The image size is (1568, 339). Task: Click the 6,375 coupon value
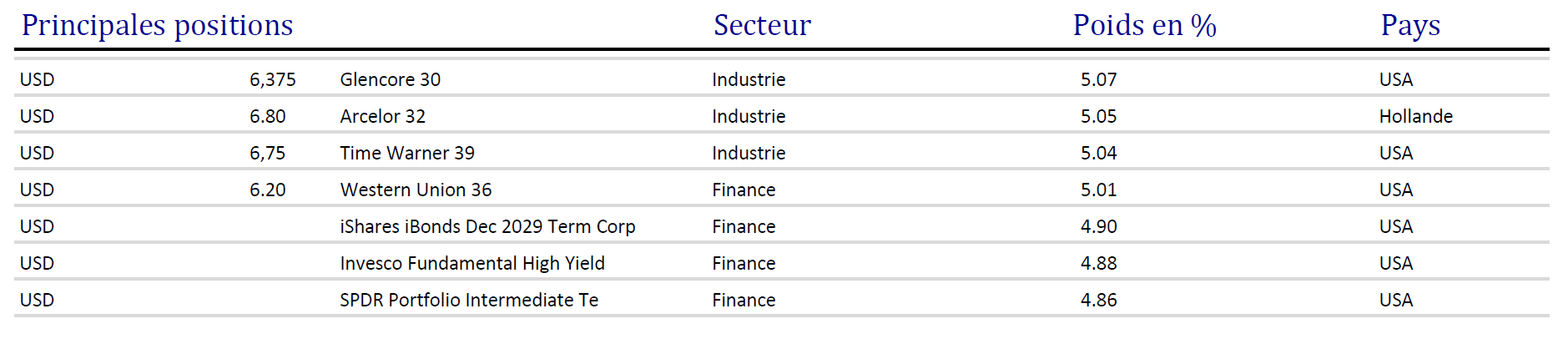(272, 79)
